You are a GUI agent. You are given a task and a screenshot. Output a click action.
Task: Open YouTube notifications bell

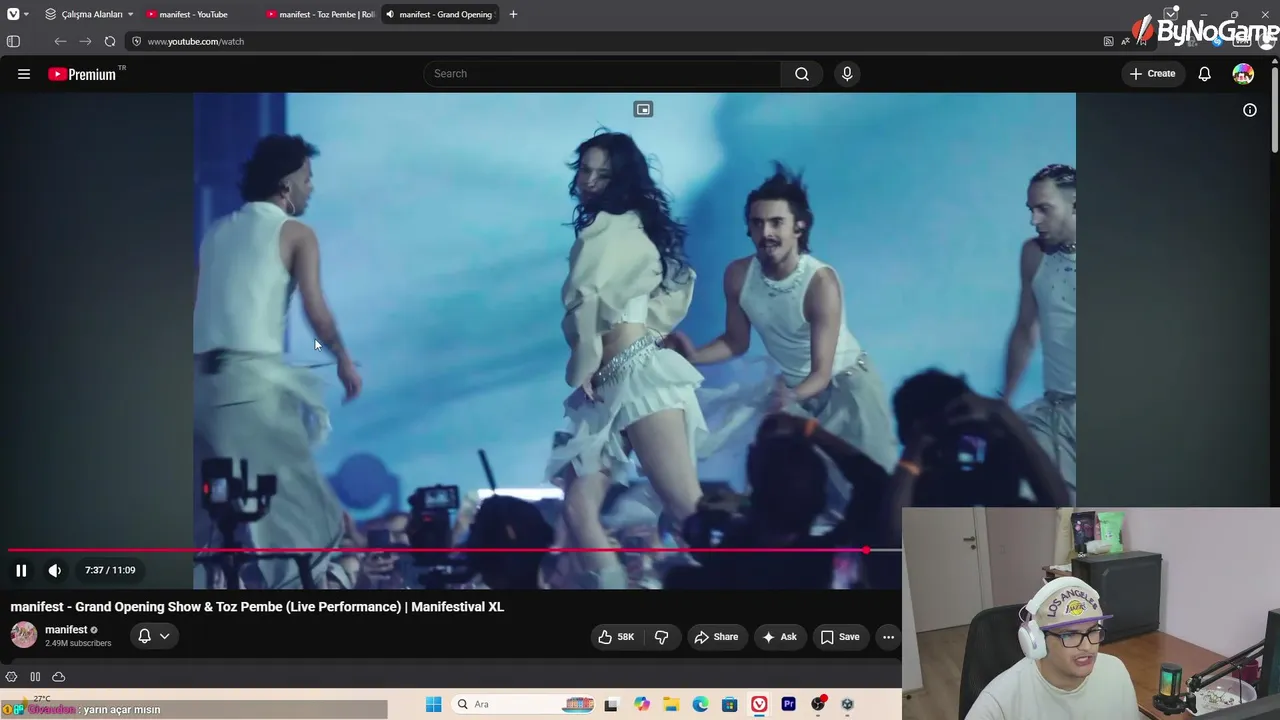(1205, 74)
